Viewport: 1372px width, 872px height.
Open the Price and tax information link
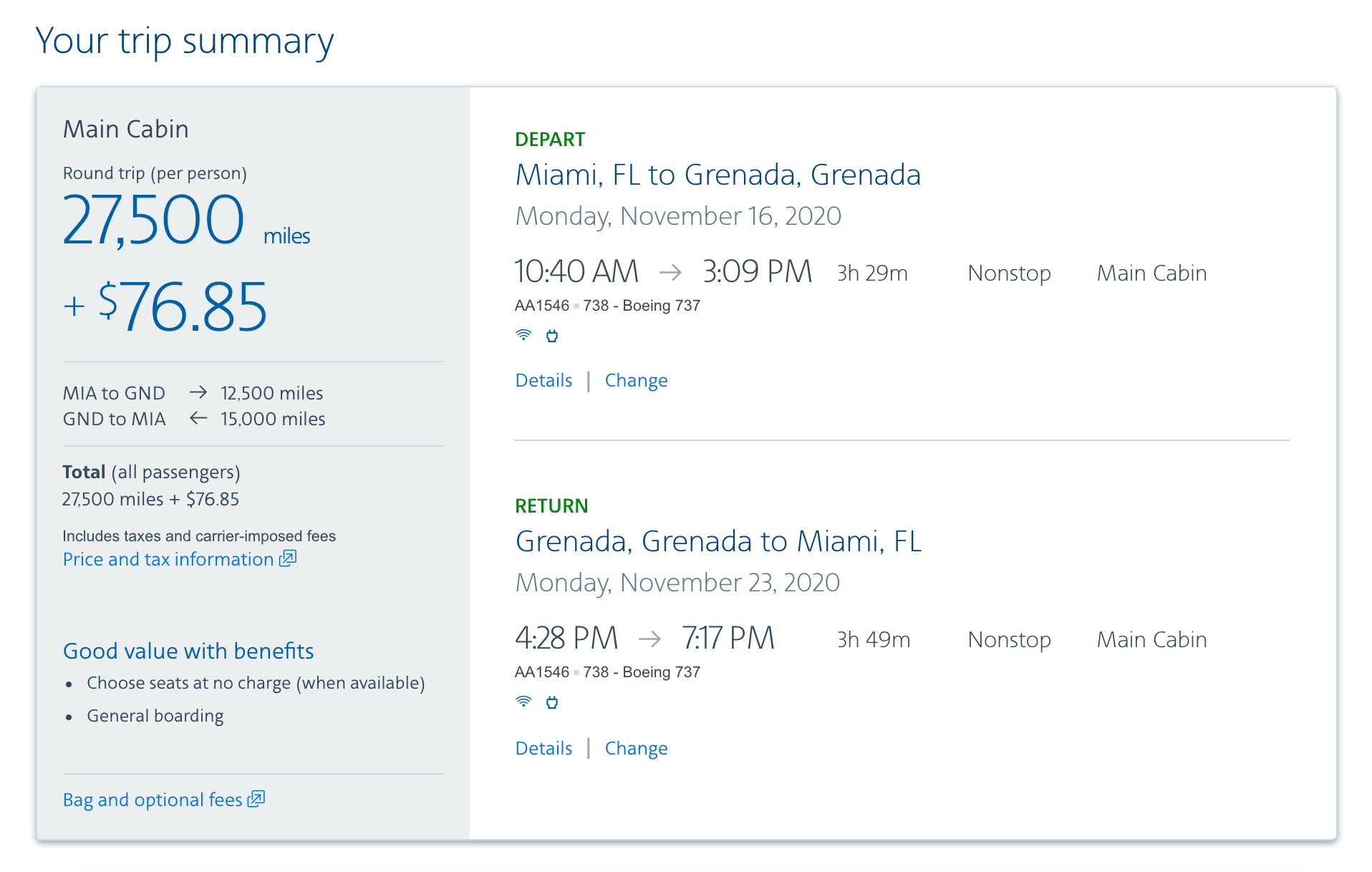tap(168, 559)
